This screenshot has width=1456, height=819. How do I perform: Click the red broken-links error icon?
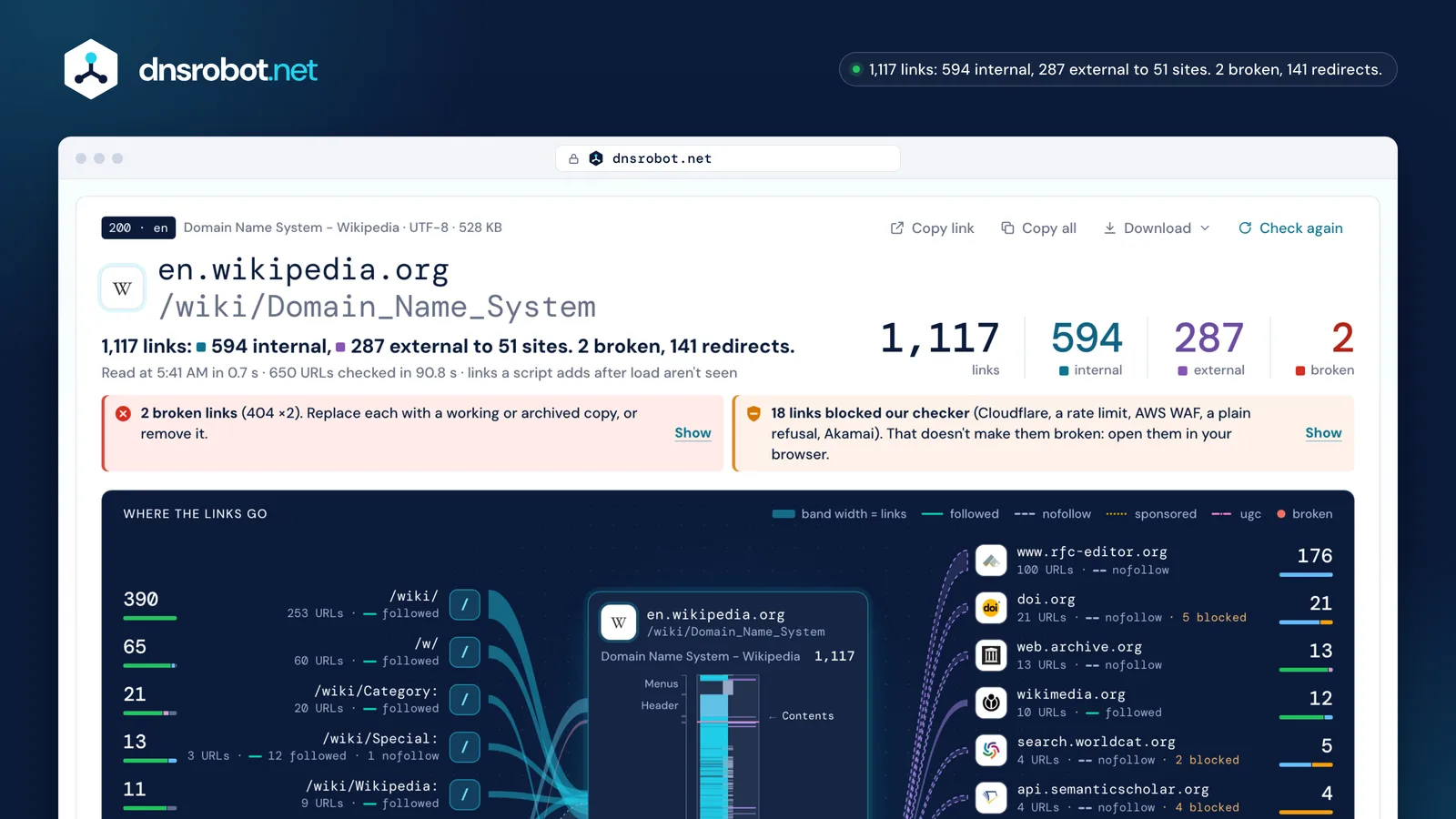tap(123, 413)
